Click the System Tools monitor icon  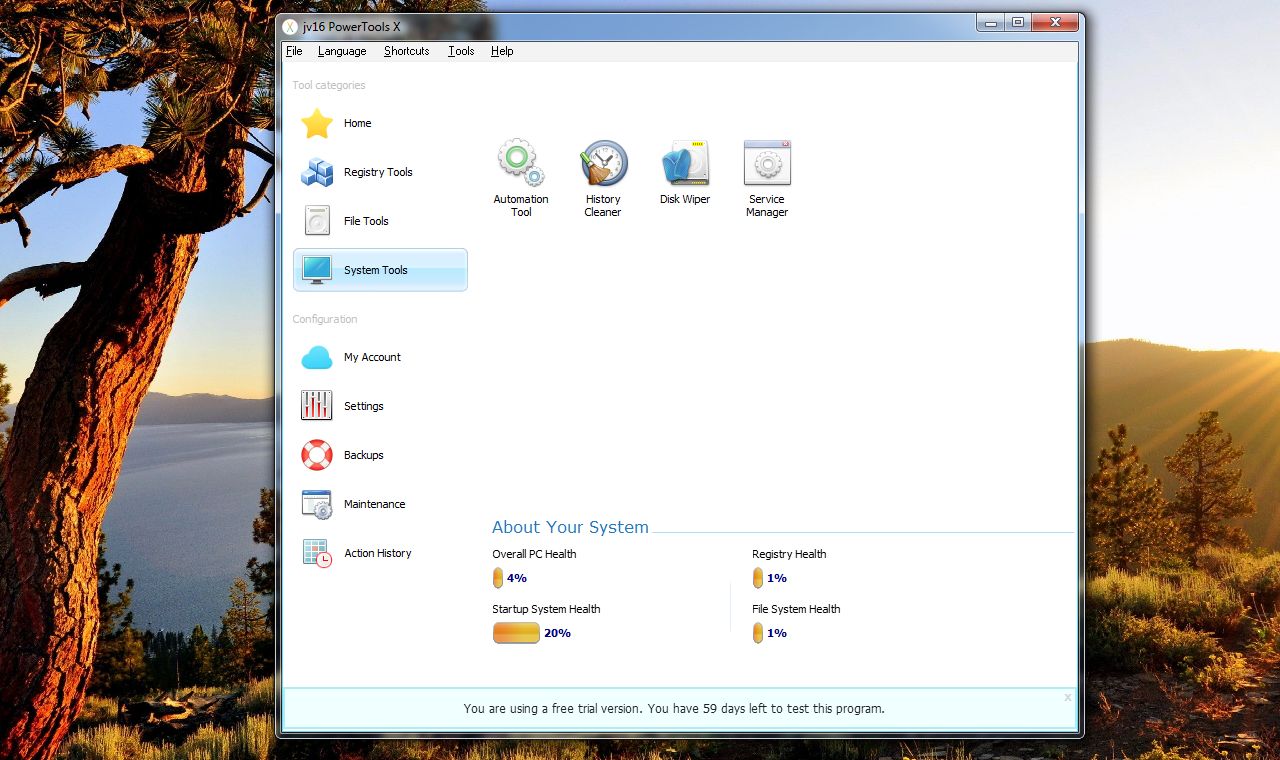(317, 270)
